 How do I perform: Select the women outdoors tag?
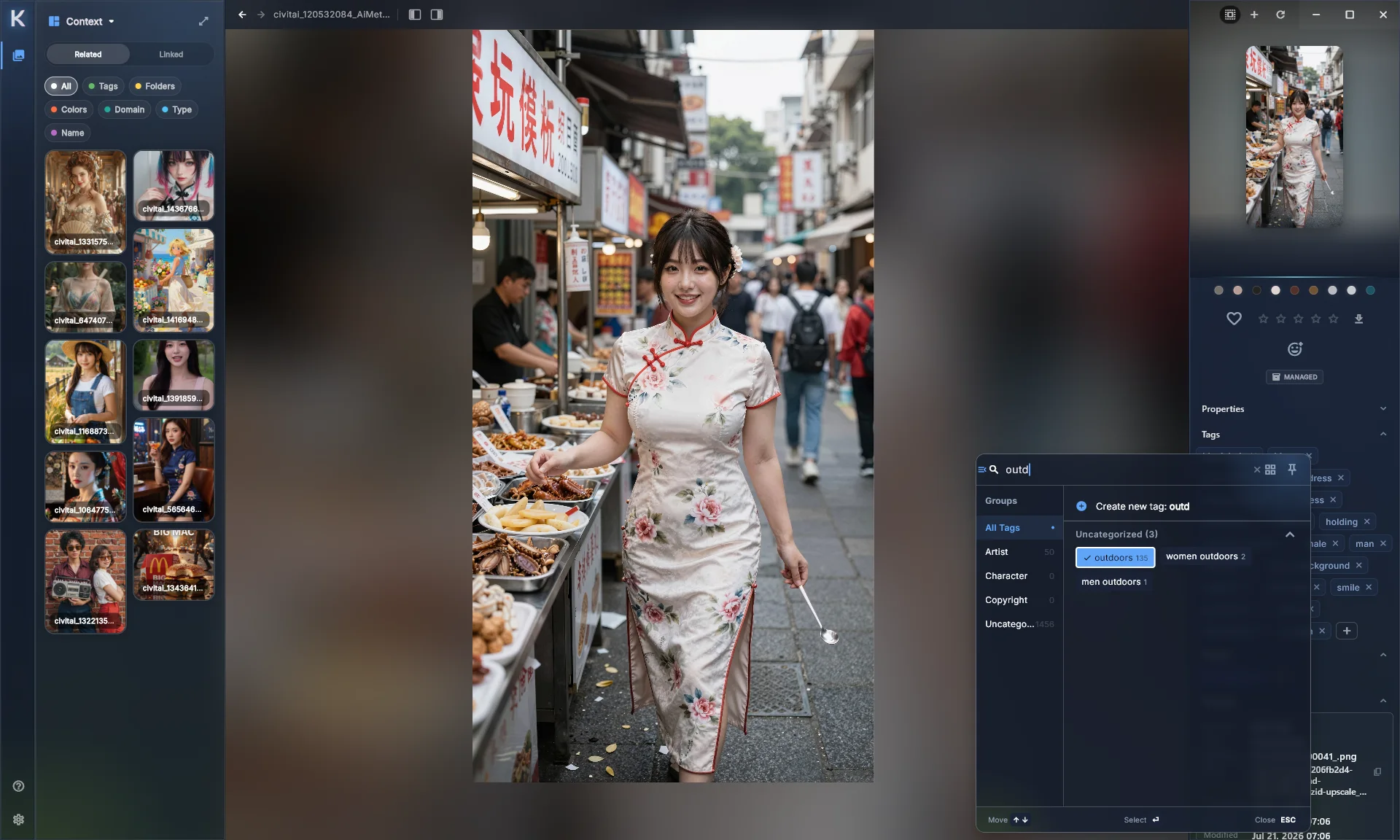point(1205,556)
